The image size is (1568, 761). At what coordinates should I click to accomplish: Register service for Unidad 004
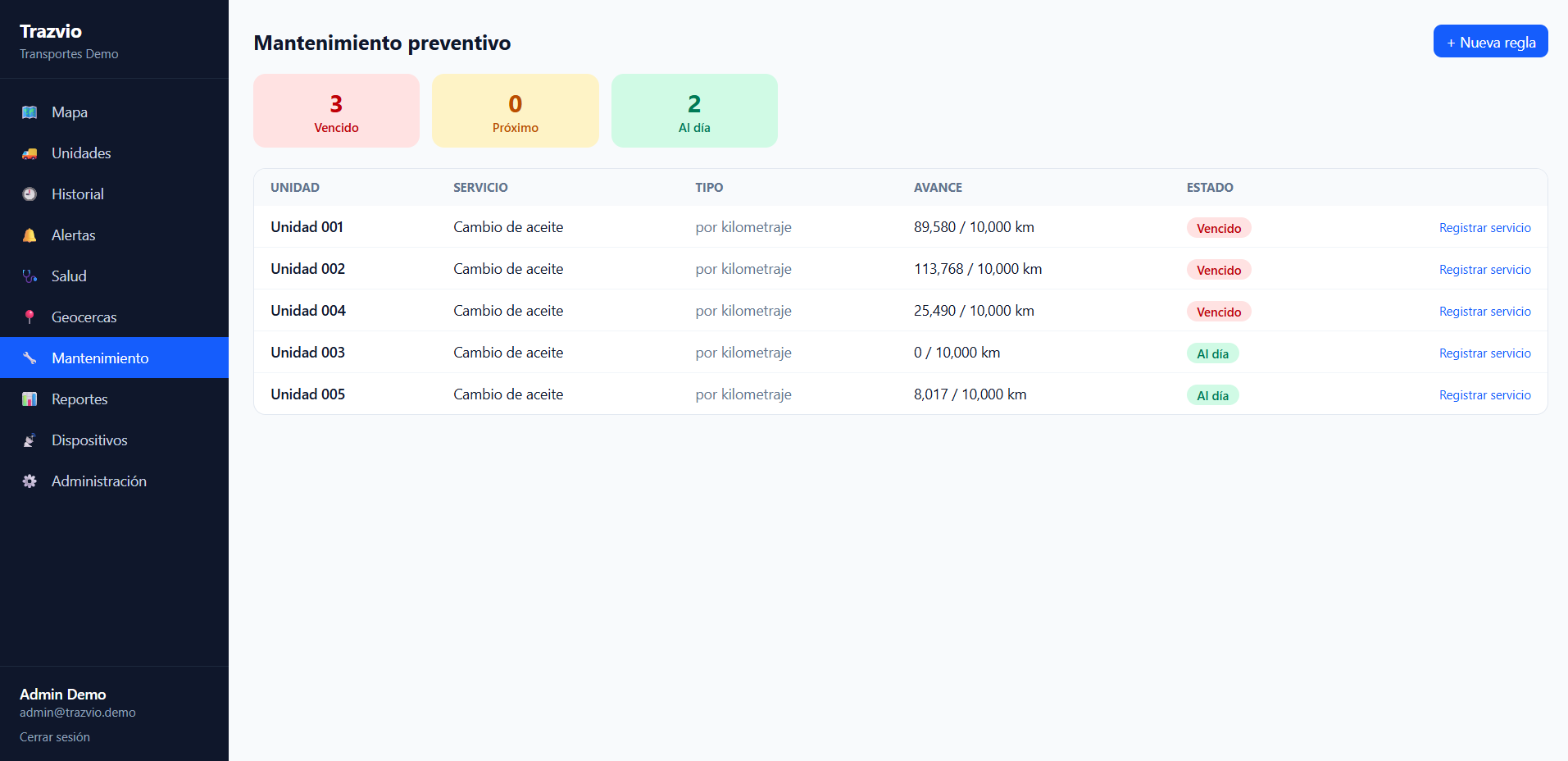(1484, 312)
